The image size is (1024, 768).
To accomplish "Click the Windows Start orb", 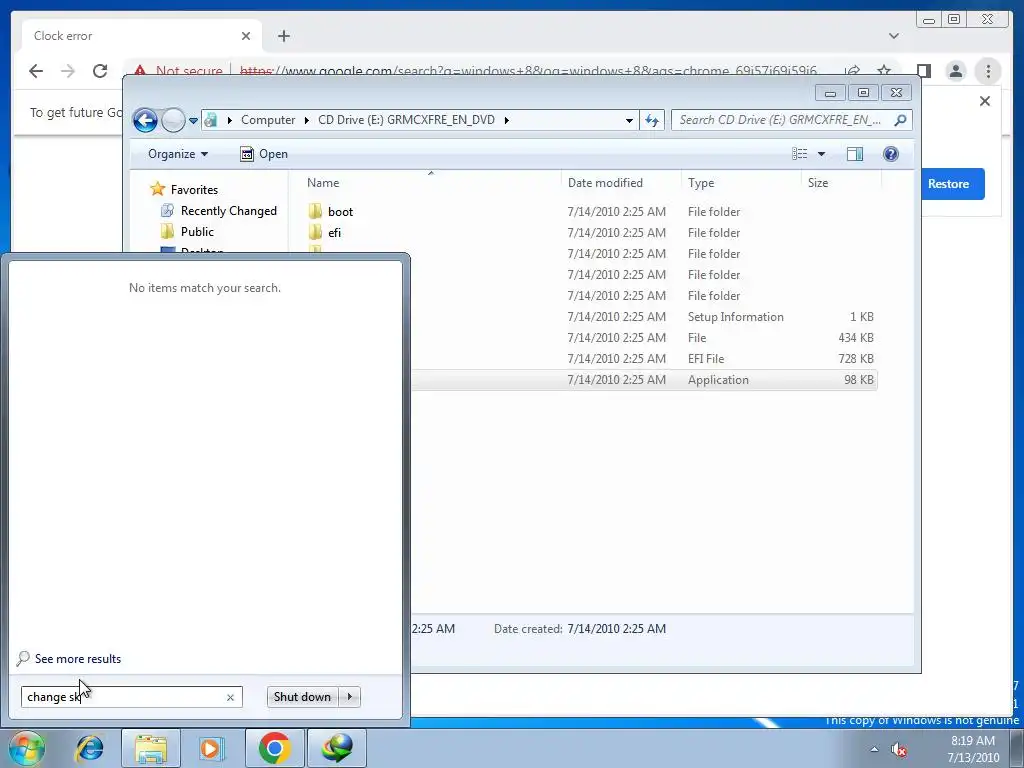I will tap(26, 748).
